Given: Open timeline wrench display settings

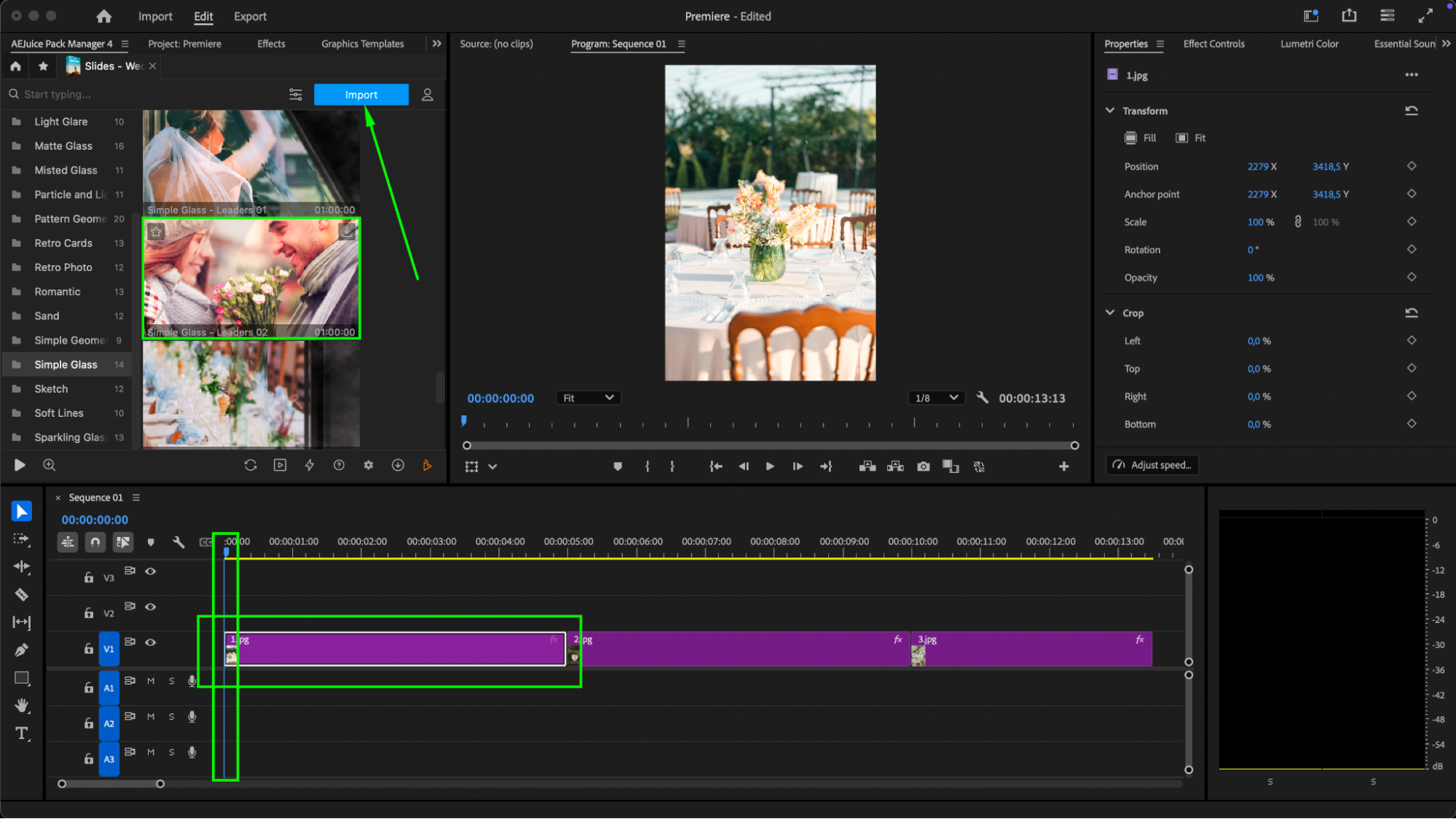Looking at the screenshot, I should click(x=178, y=542).
